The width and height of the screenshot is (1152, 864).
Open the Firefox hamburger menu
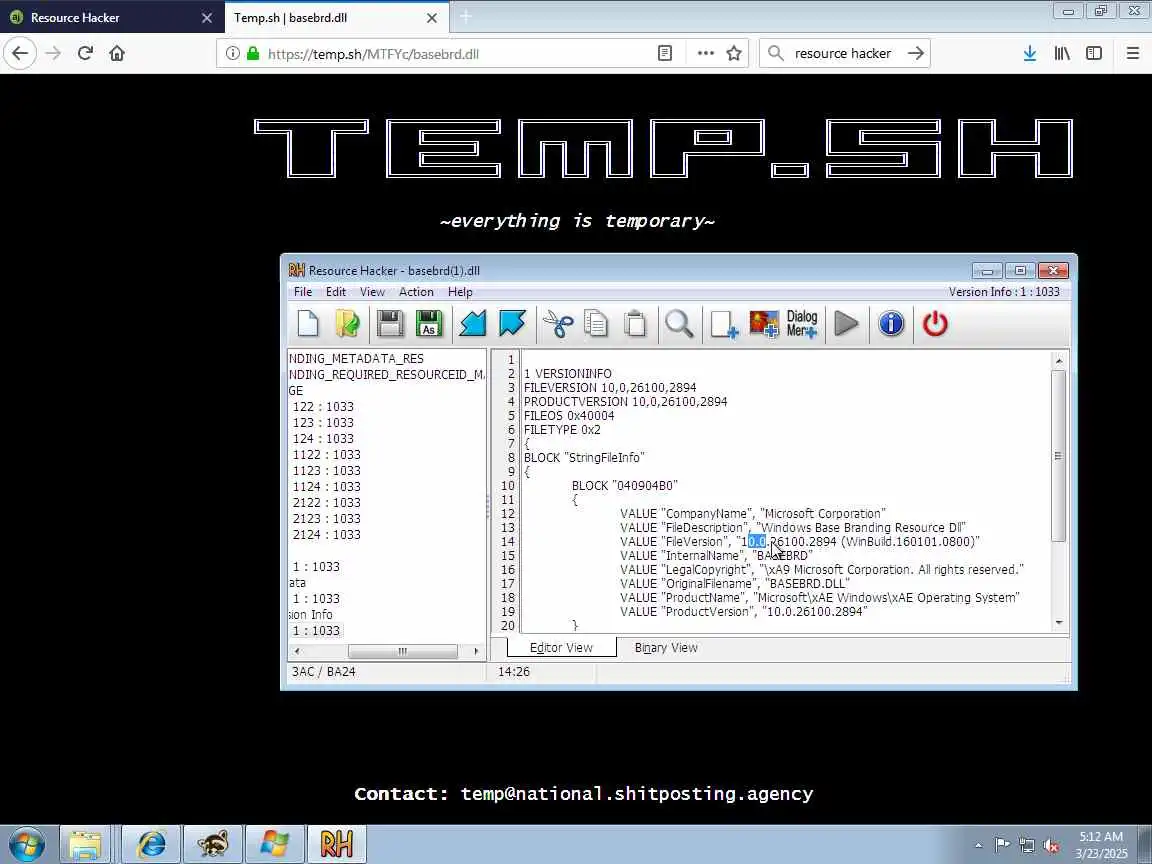click(x=1132, y=53)
